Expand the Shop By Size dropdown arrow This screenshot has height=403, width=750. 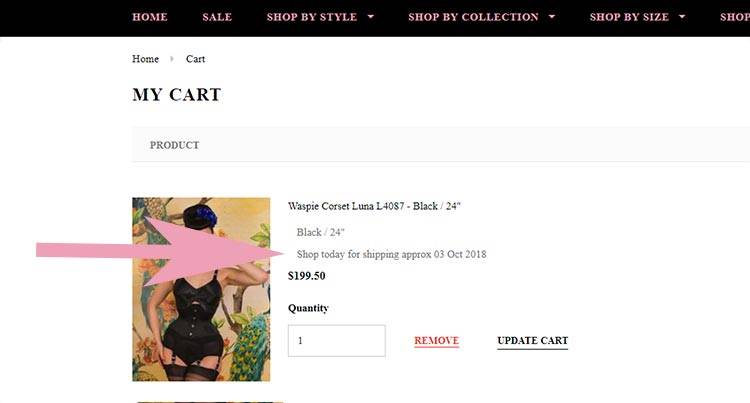[x=682, y=17]
